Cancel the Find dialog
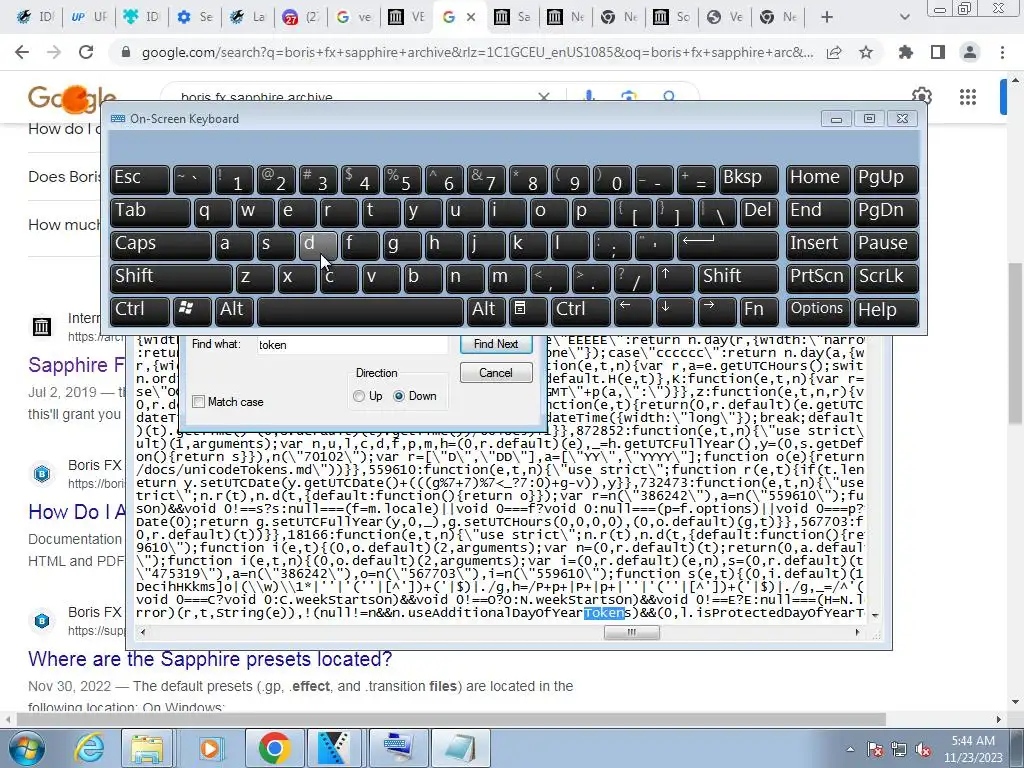The image size is (1024, 768). (x=496, y=373)
